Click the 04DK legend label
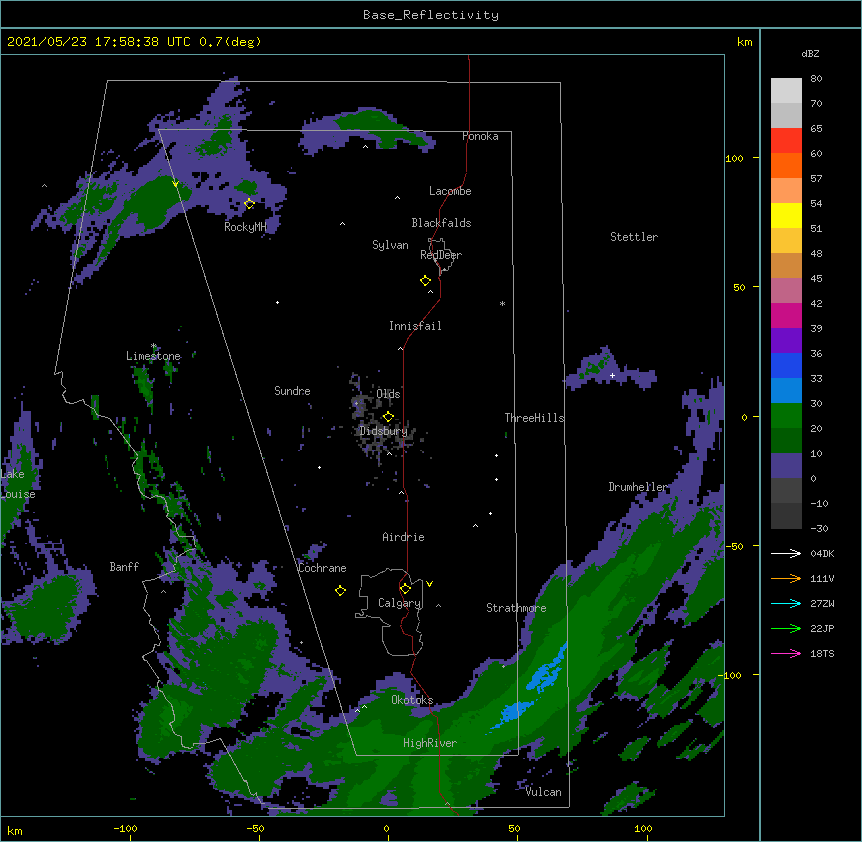Image resolution: width=862 pixels, height=842 pixels. point(822,553)
